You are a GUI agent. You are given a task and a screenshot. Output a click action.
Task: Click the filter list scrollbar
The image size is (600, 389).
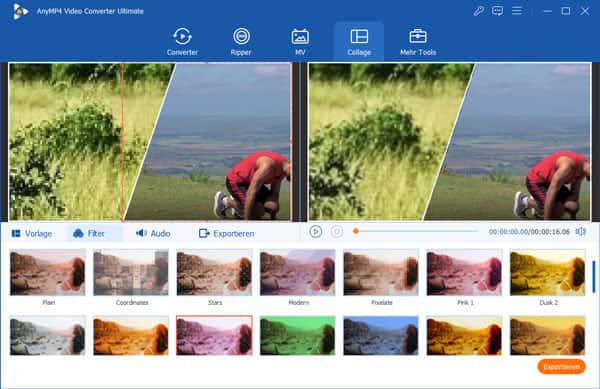593,277
